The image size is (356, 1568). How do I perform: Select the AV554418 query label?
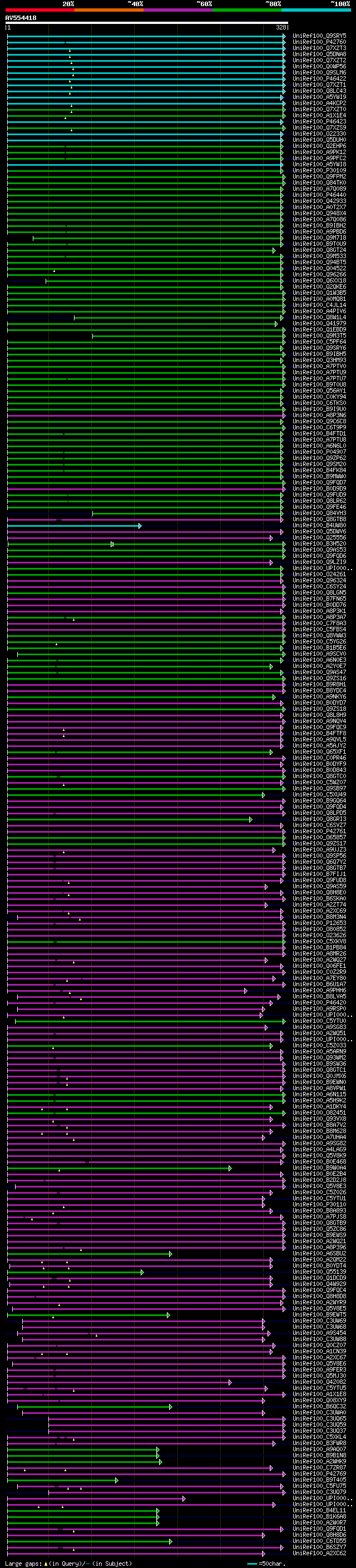(21, 18)
